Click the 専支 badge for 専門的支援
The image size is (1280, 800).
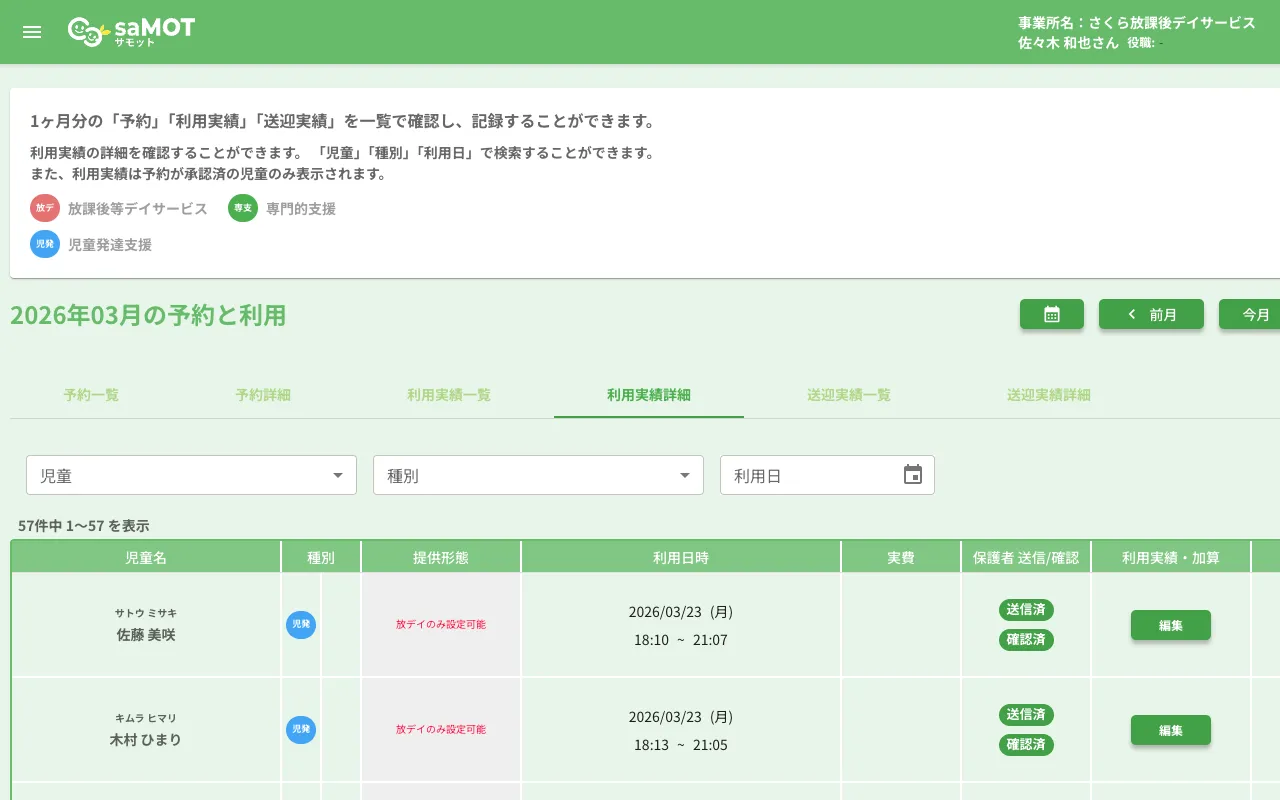[241, 208]
